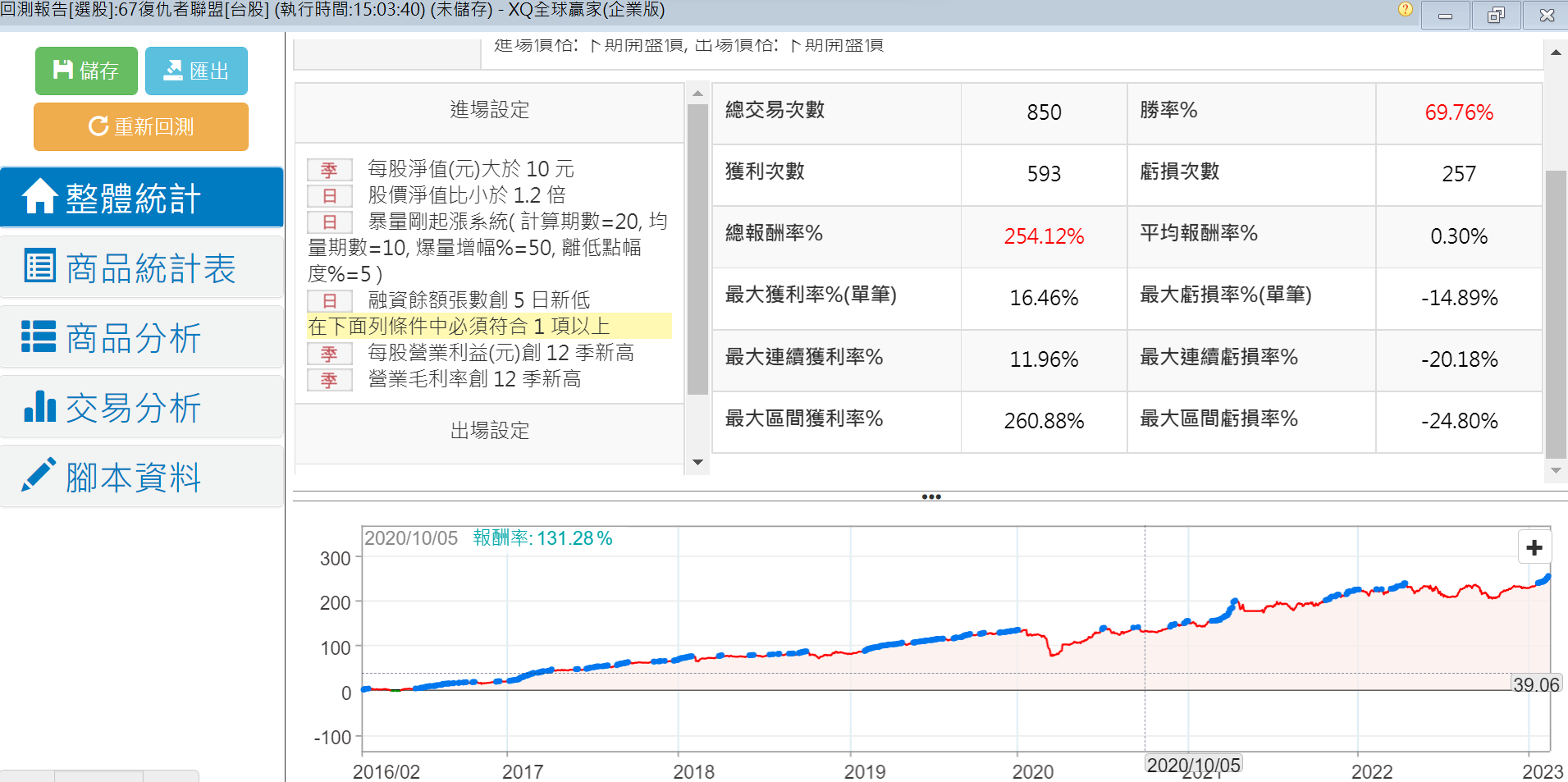Click the save (儲存) floppy disk button
Image resolution: width=1568 pixels, height=782 pixels.
[x=86, y=71]
